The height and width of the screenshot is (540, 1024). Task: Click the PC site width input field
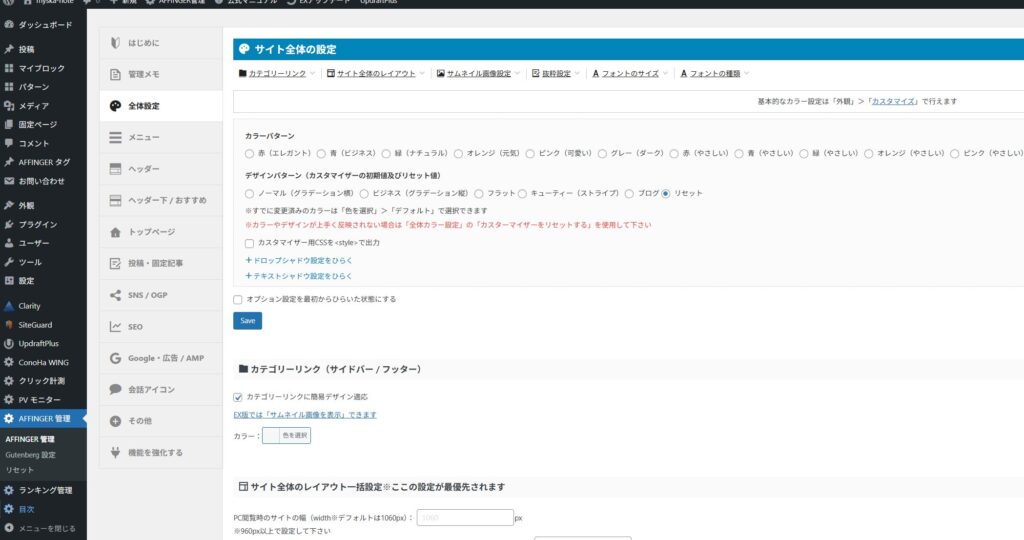click(x=465, y=517)
